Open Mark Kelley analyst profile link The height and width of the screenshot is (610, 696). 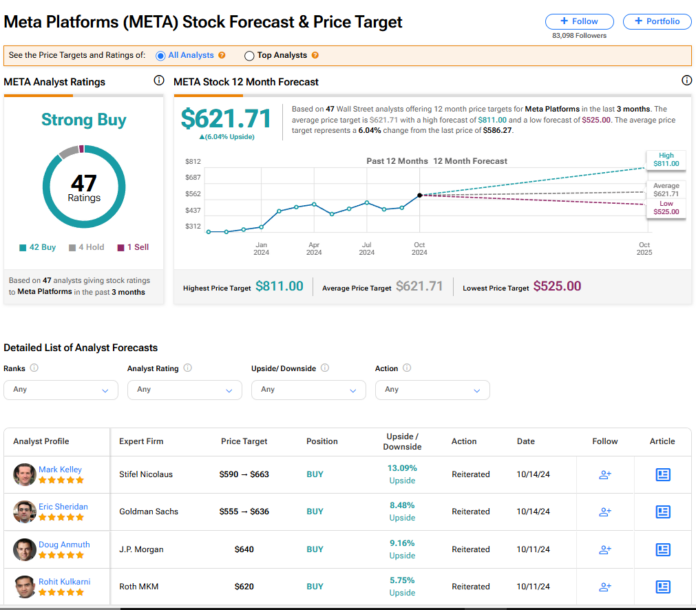pyautogui.click(x=62, y=469)
